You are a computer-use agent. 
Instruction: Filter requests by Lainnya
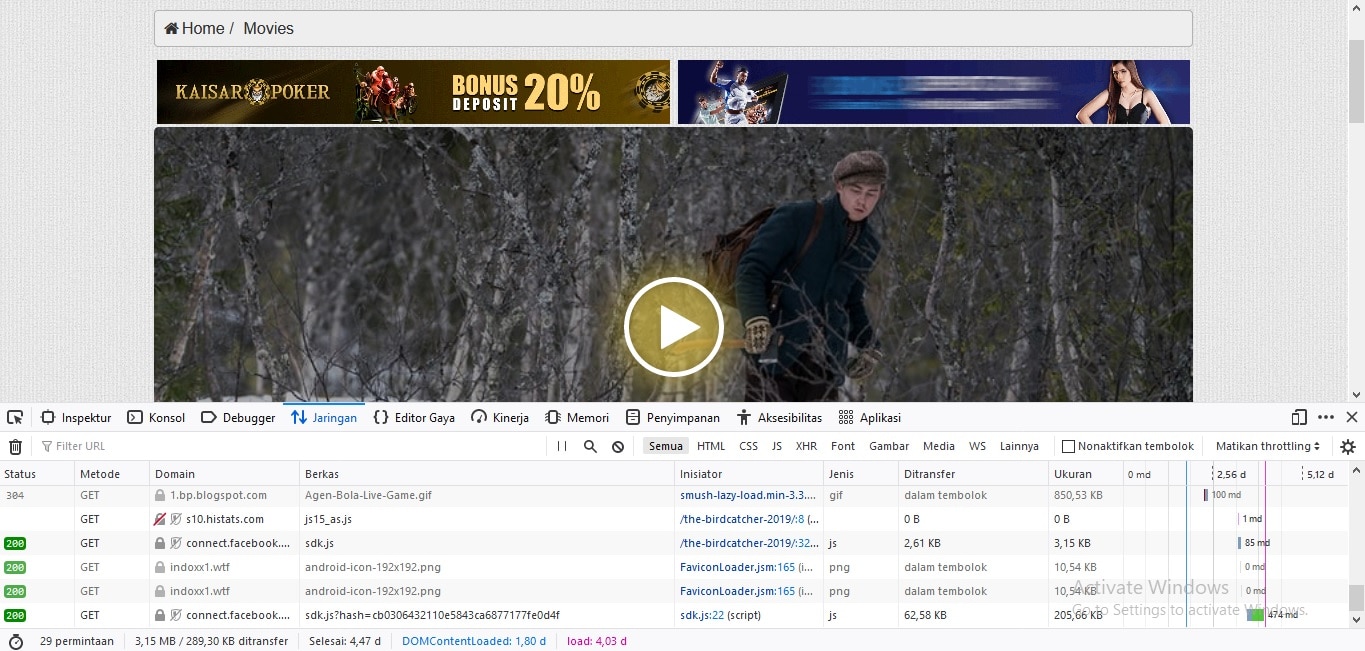(x=1019, y=447)
